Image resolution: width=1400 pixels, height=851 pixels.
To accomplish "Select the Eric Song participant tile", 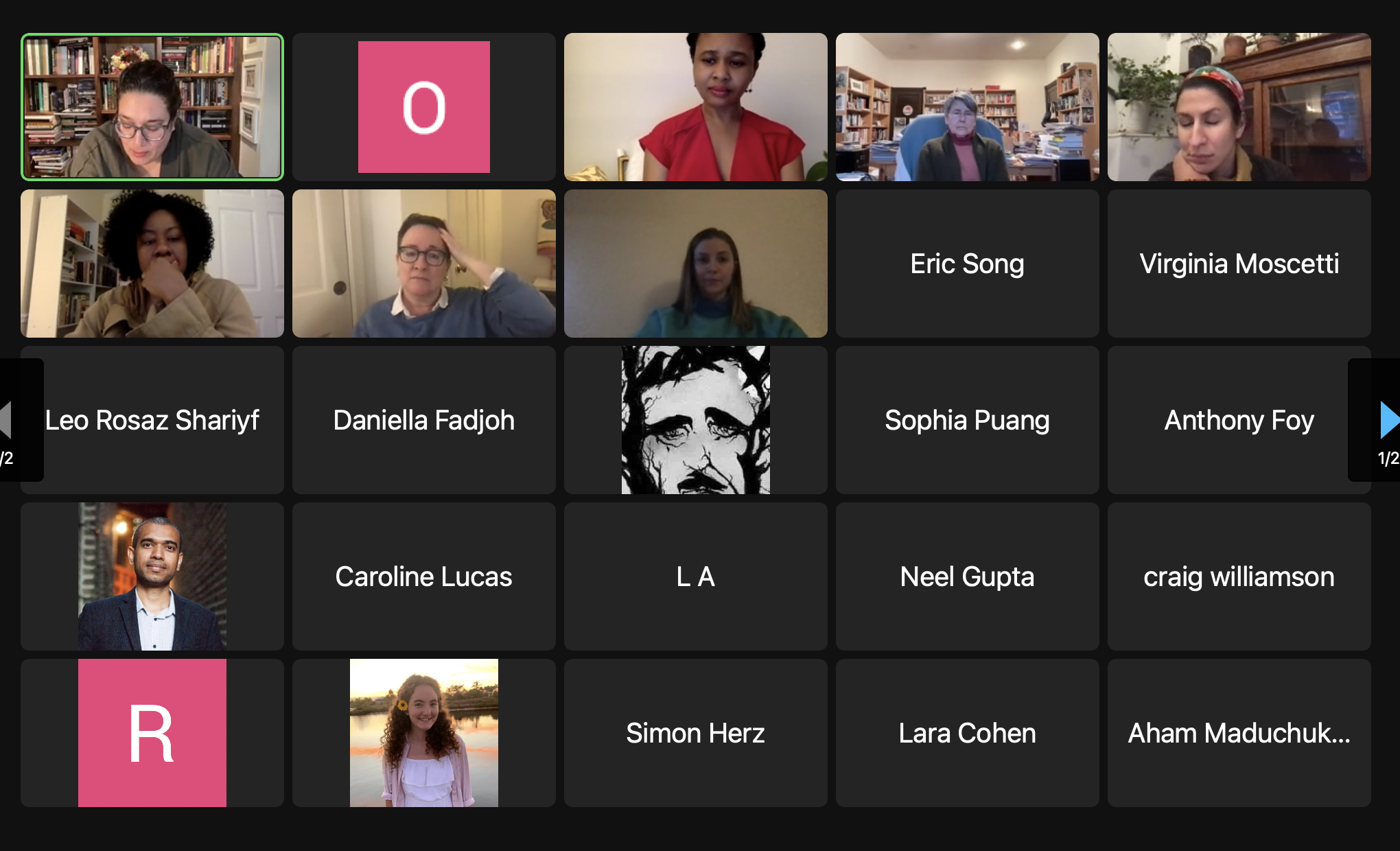I will (x=968, y=264).
